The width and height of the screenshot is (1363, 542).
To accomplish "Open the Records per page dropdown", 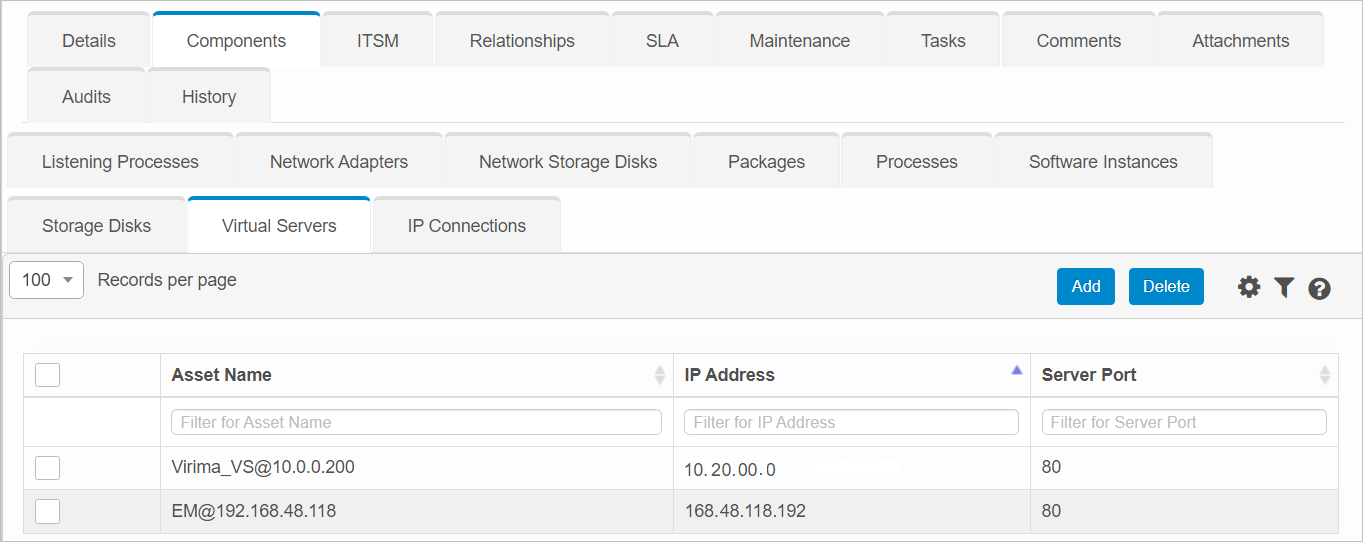I will 46,280.
